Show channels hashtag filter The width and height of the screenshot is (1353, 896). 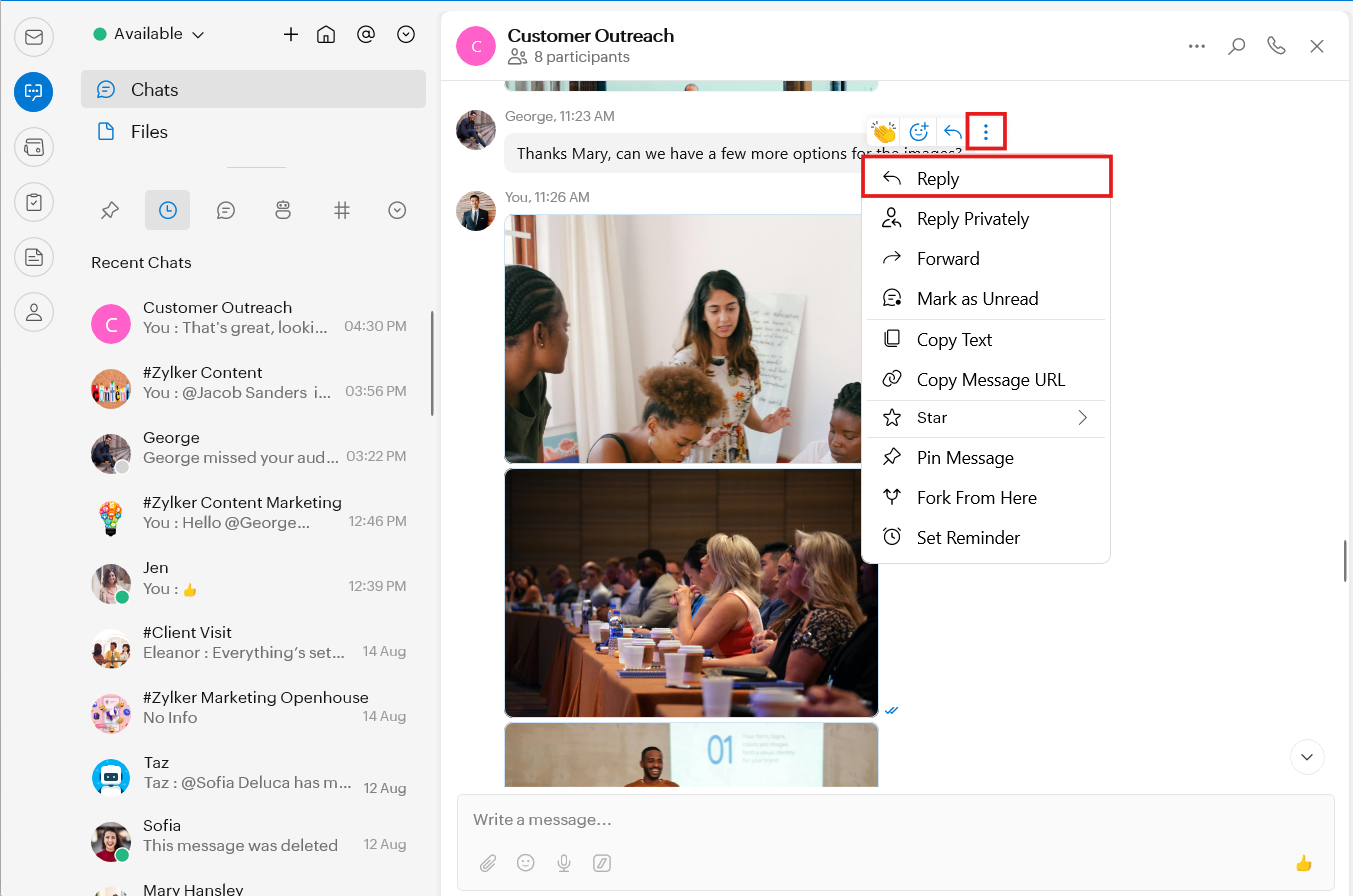342,210
